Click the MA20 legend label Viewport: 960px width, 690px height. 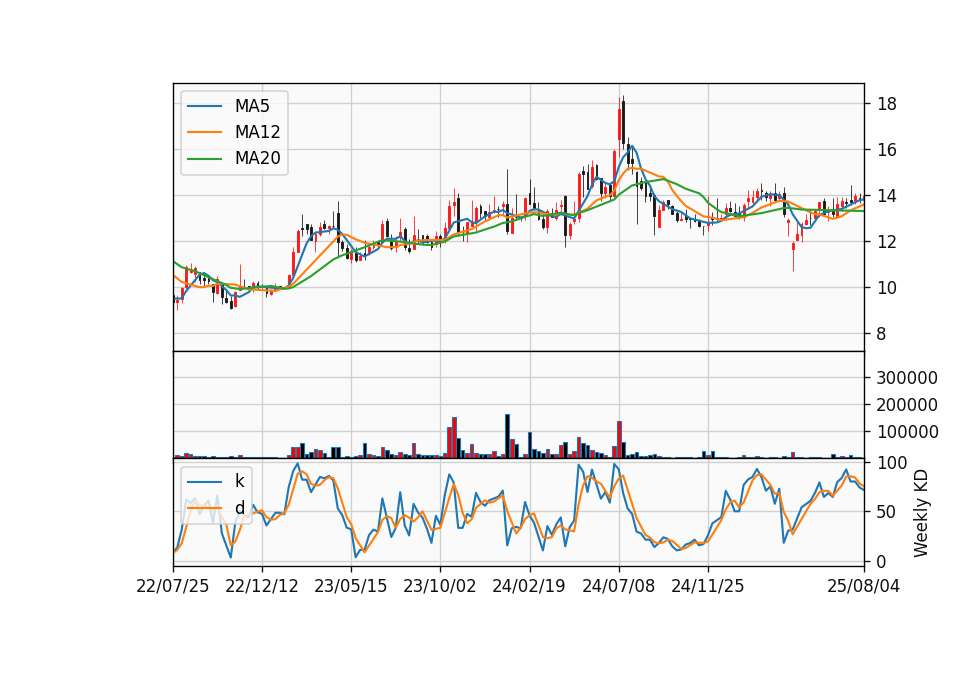[257, 158]
